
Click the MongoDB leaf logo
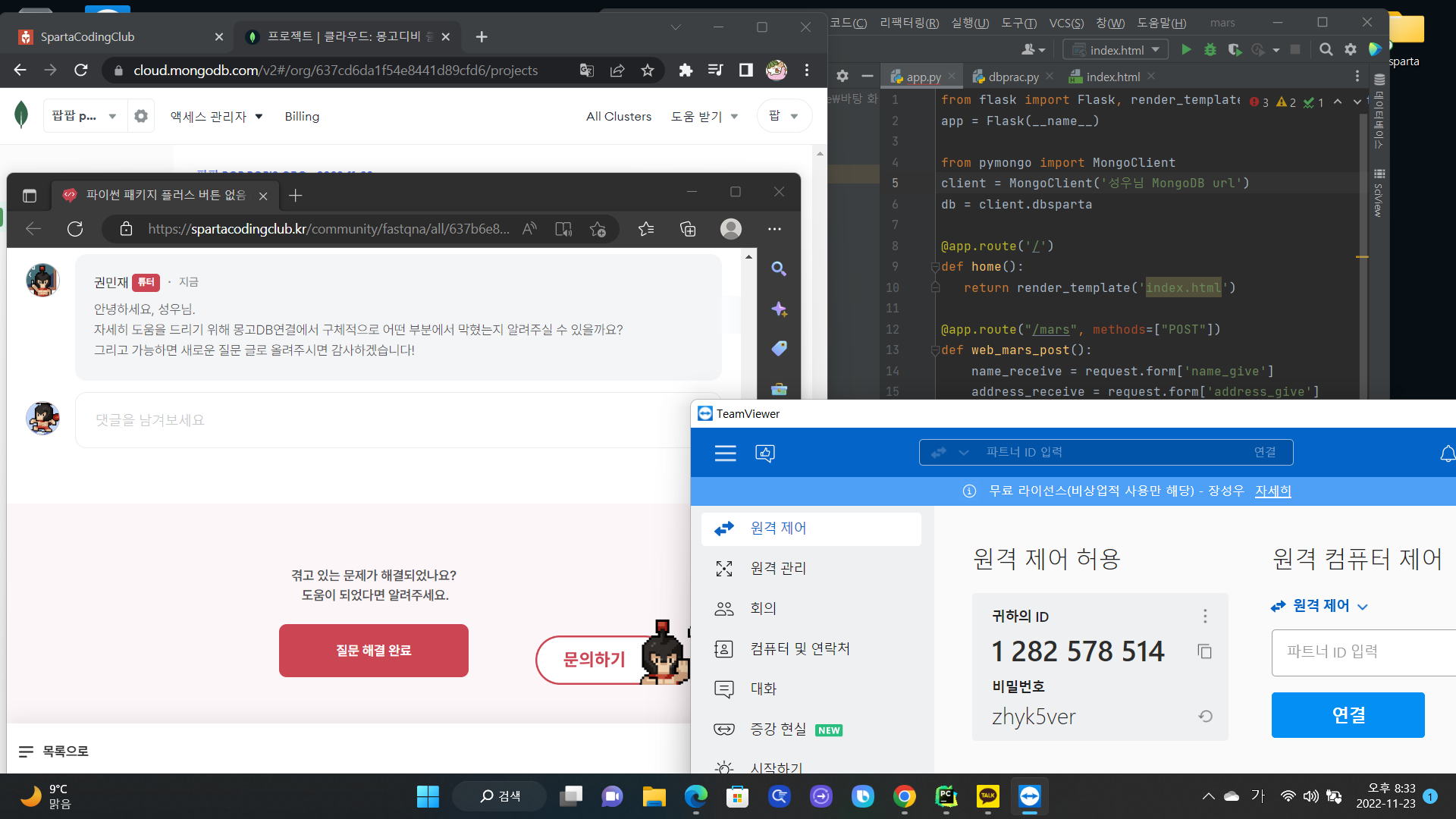click(21, 115)
